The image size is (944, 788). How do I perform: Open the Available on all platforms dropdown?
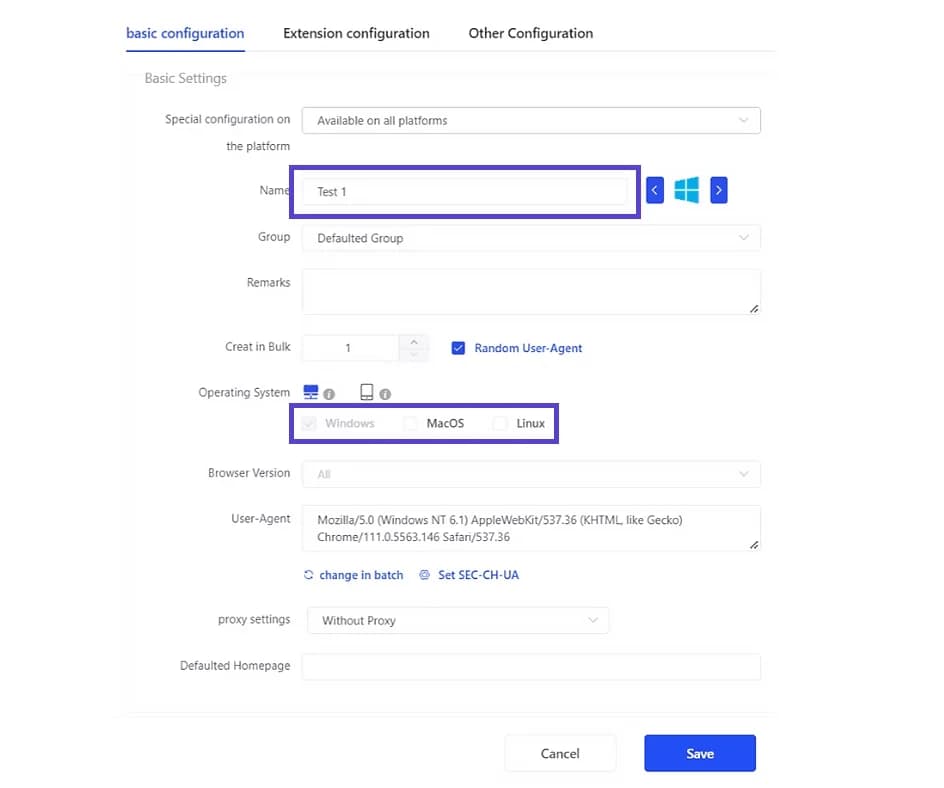[531, 120]
